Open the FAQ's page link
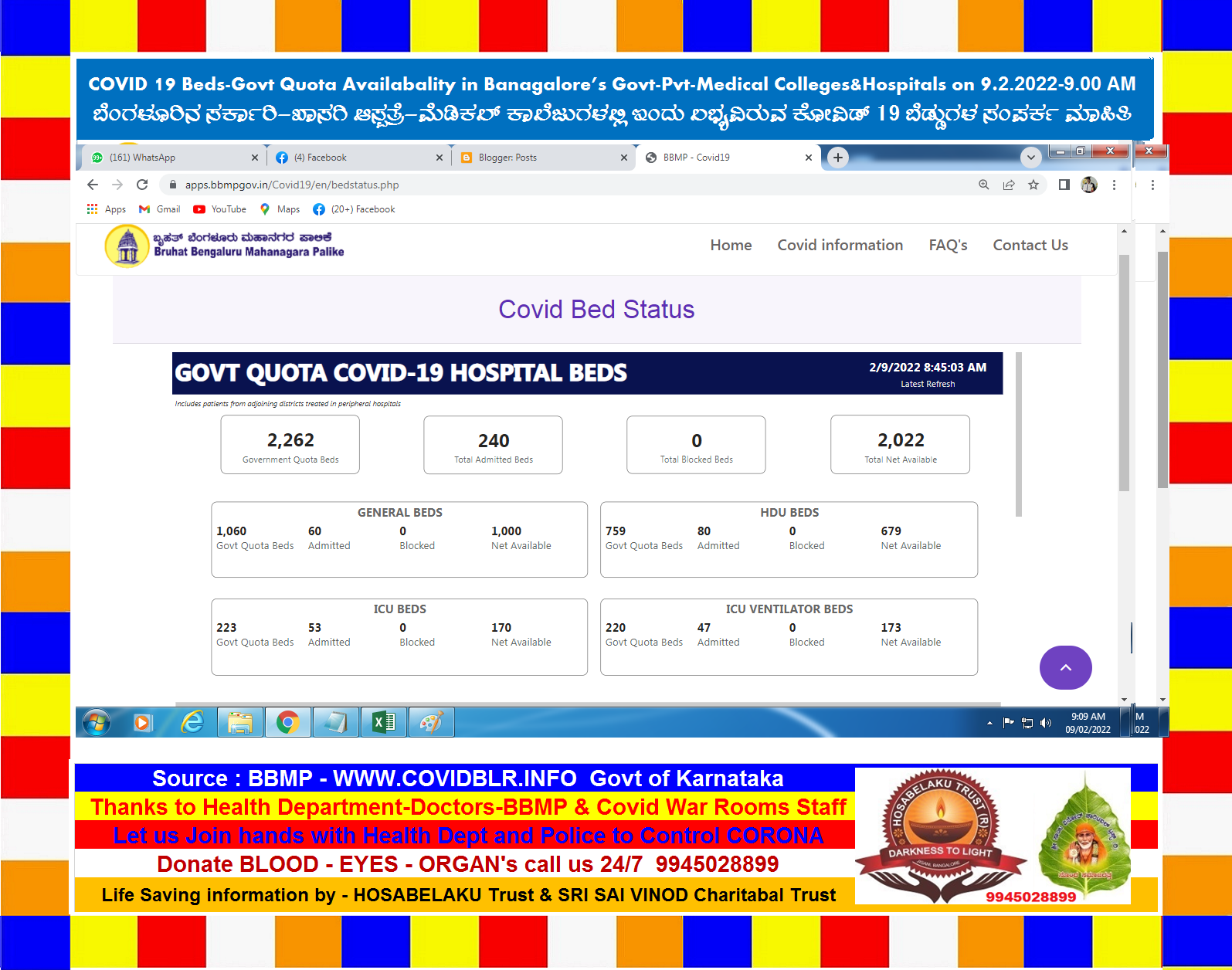Viewport: 1232px width, 970px height. [x=948, y=245]
